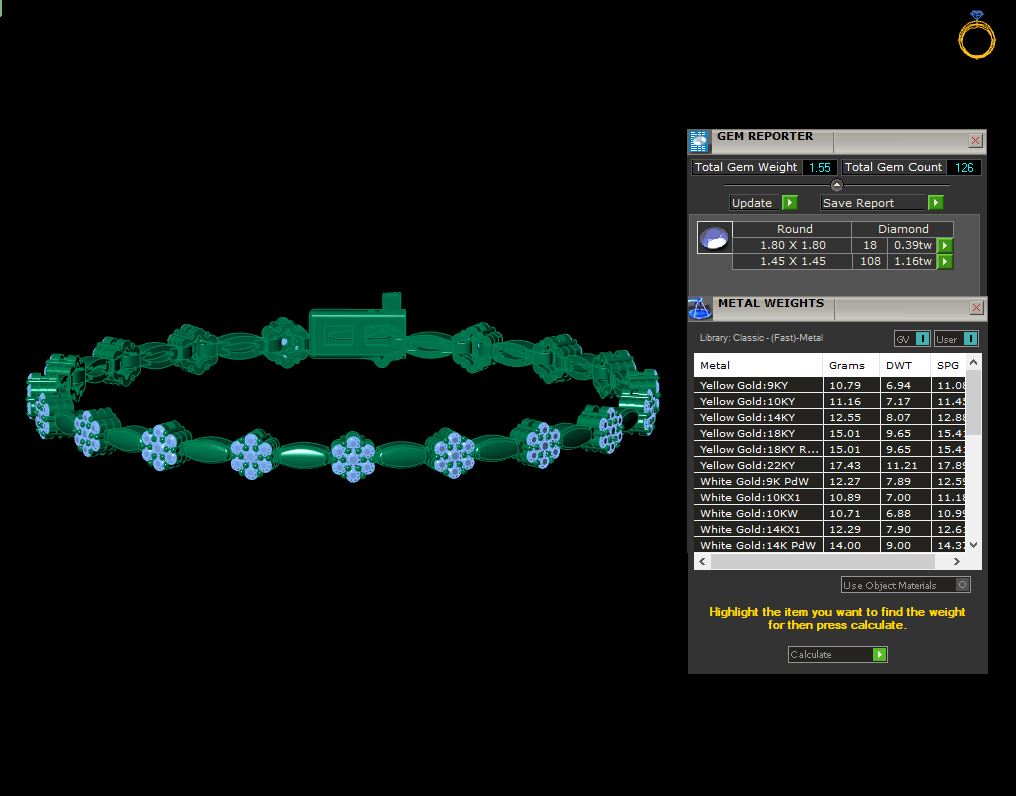Click the metal table scroll left arrow
This screenshot has width=1016, height=796.
coord(702,561)
